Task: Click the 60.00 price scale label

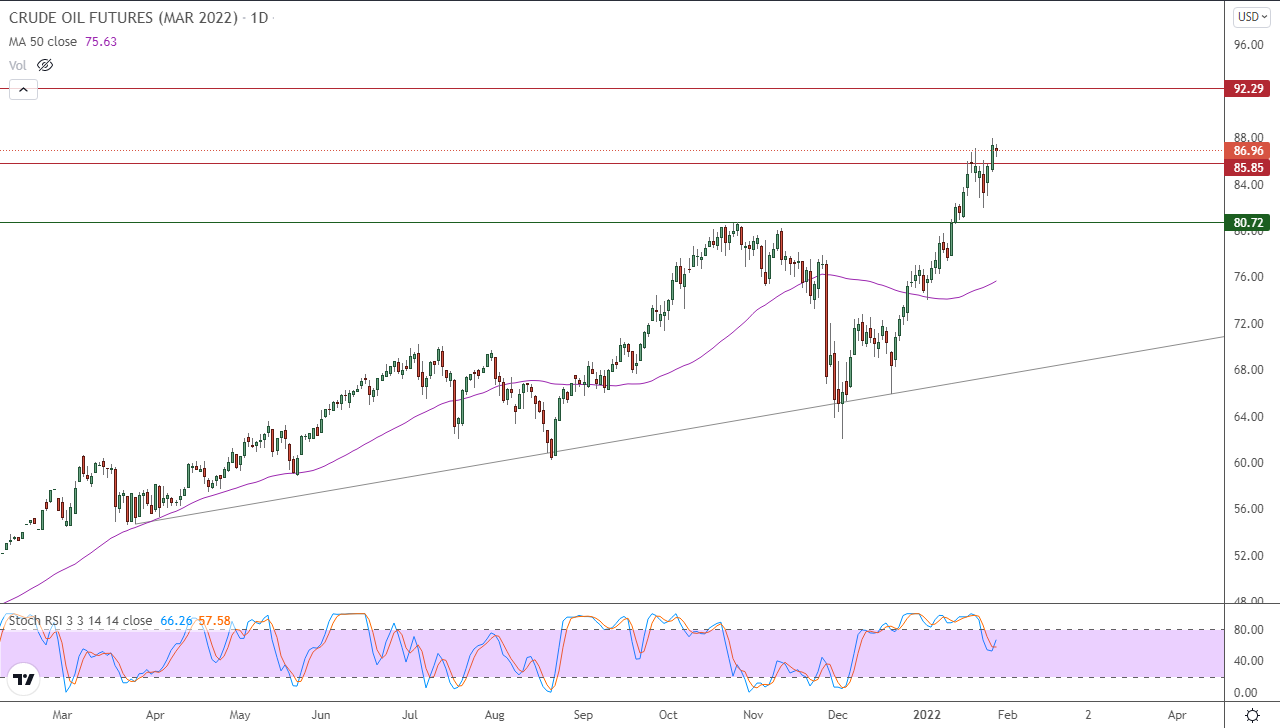Action: (1249, 463)
